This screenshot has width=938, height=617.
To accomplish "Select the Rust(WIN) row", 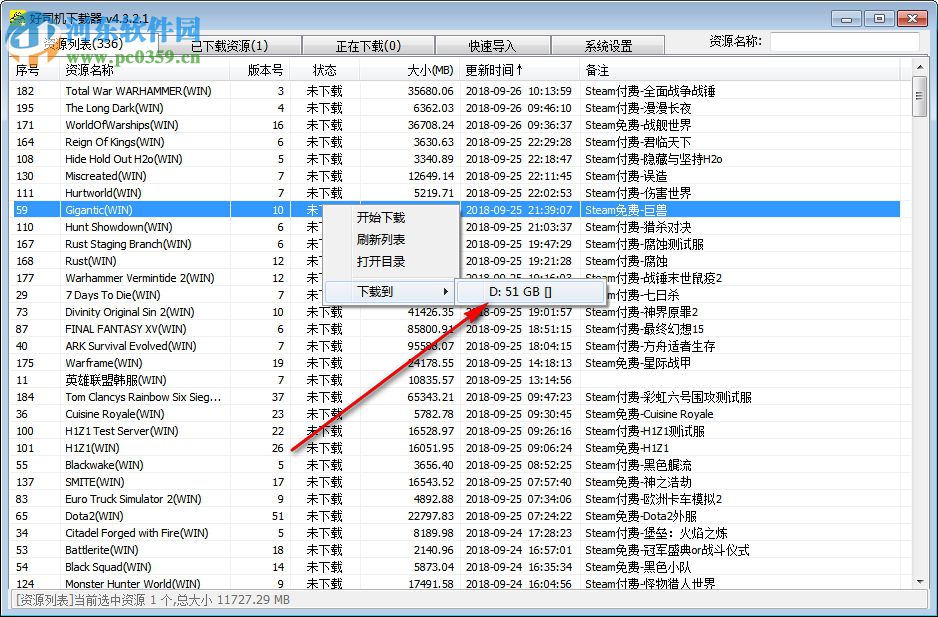I will [455, 261].
